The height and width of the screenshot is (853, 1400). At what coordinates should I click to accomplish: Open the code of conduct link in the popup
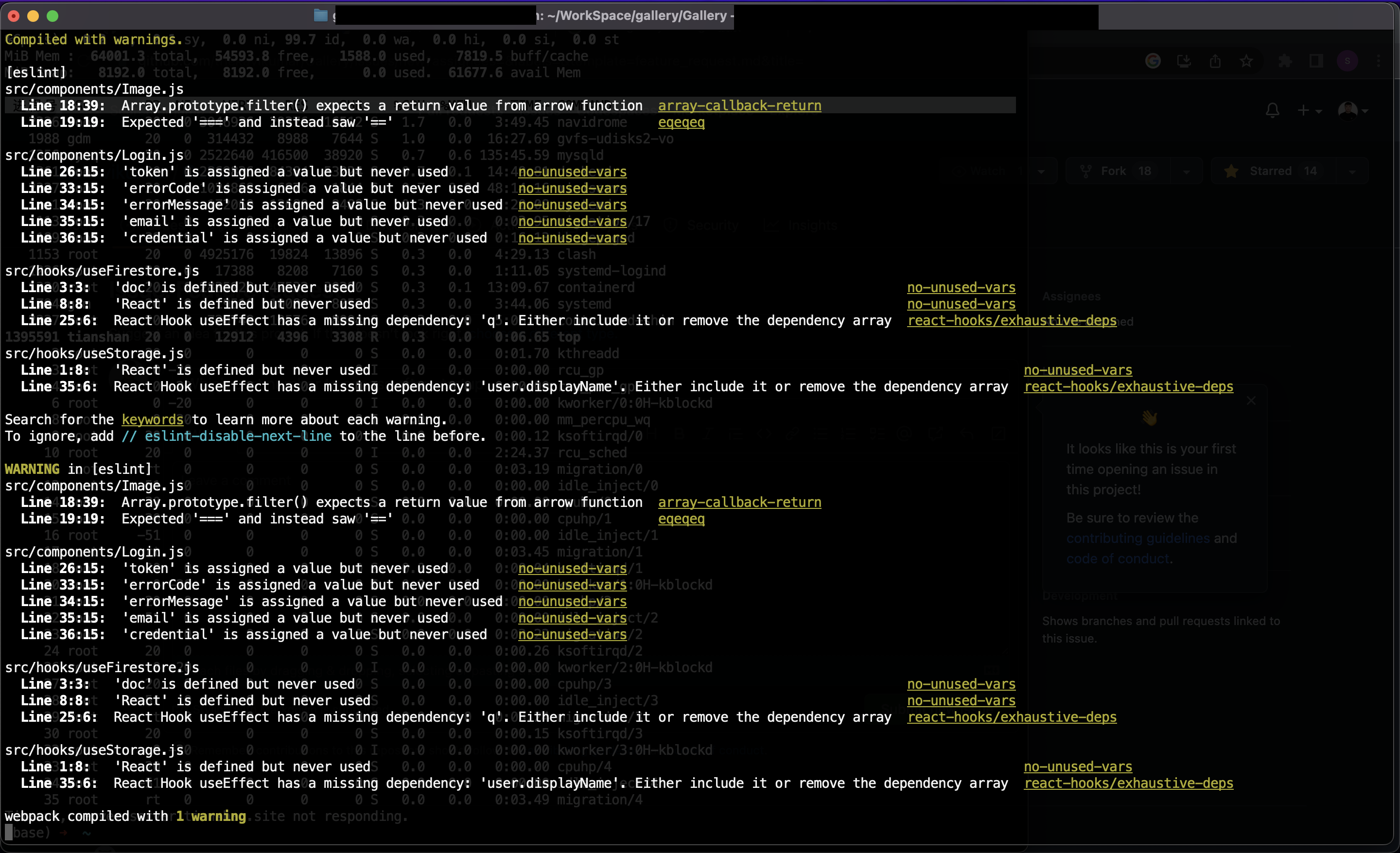(1118, 559)
